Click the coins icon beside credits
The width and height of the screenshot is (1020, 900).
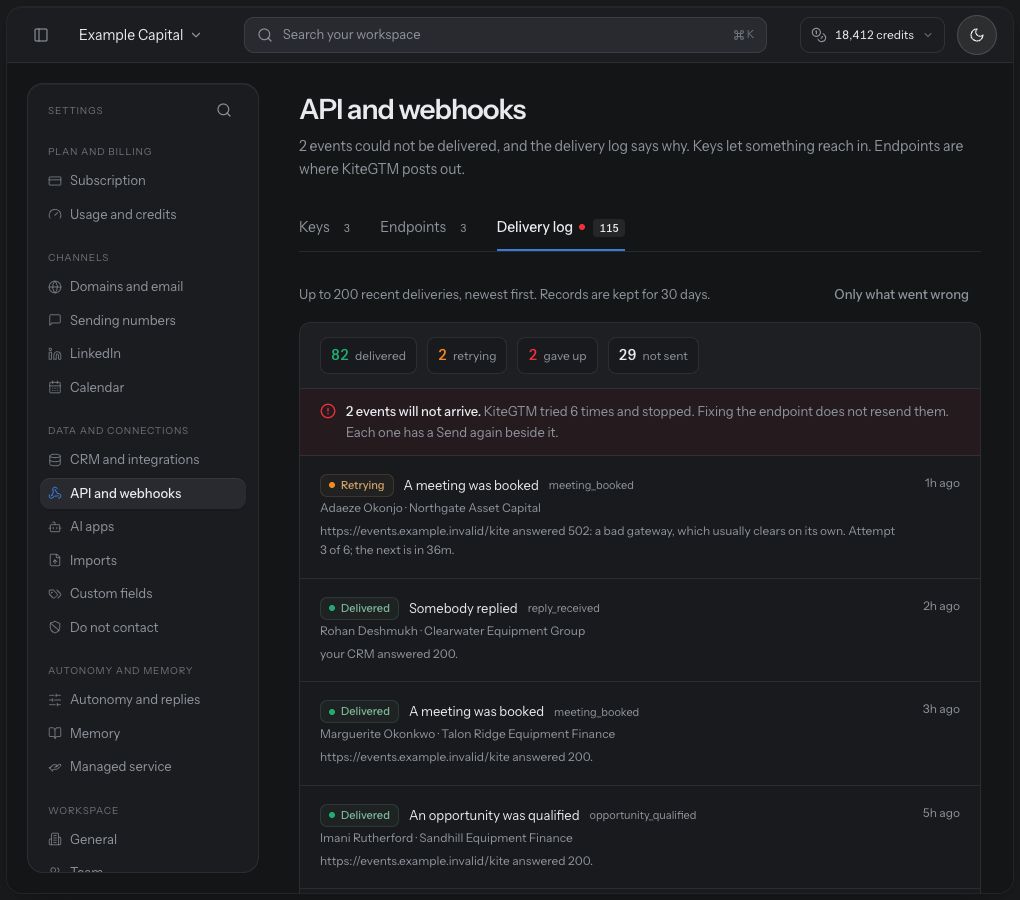tap(819, 35)
